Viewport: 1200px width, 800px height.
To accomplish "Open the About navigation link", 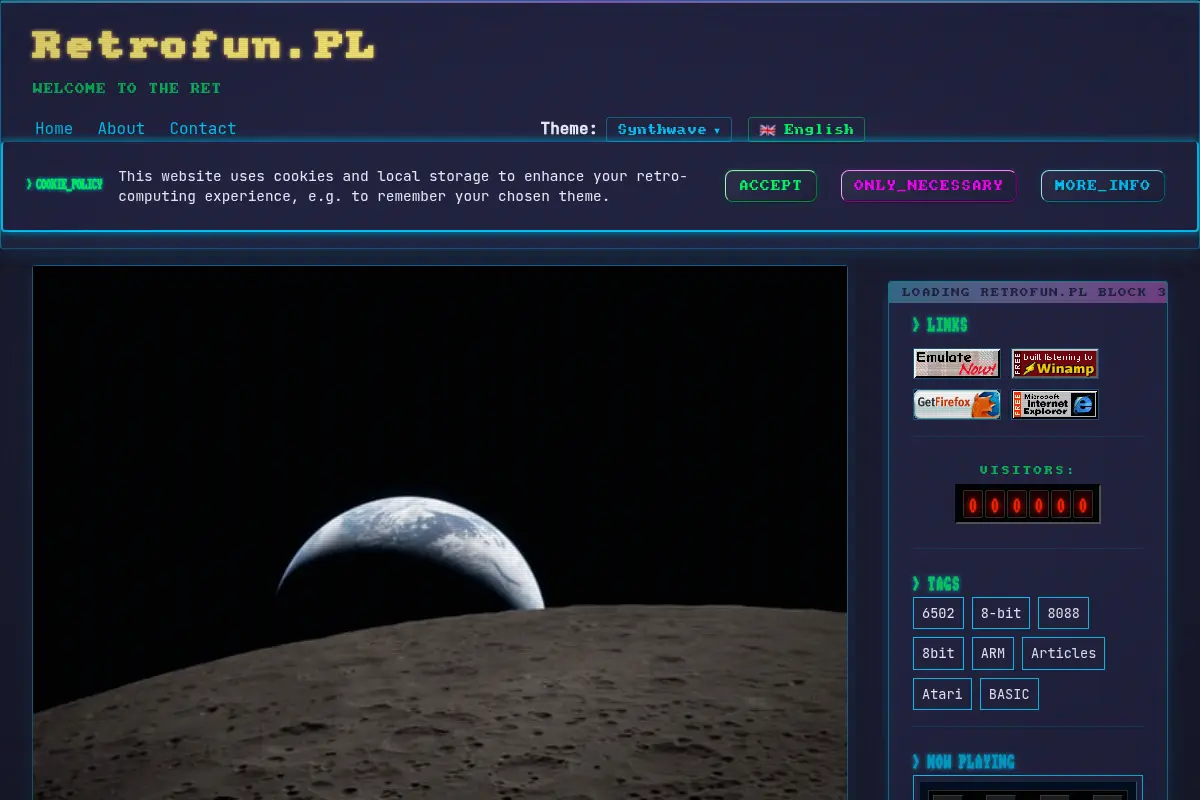I will tap(121, 128).
